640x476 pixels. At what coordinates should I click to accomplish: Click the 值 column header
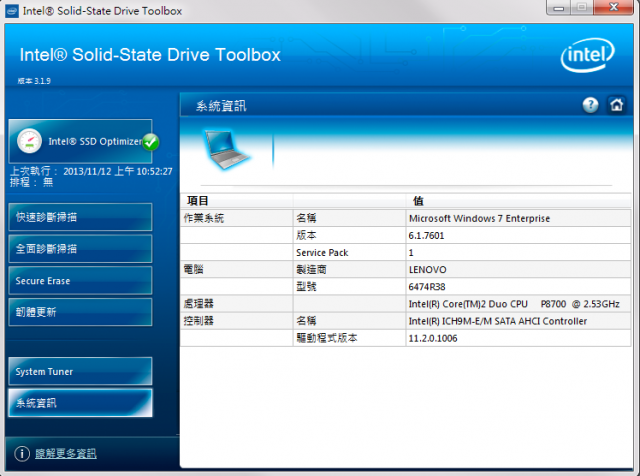coord(518,201)
